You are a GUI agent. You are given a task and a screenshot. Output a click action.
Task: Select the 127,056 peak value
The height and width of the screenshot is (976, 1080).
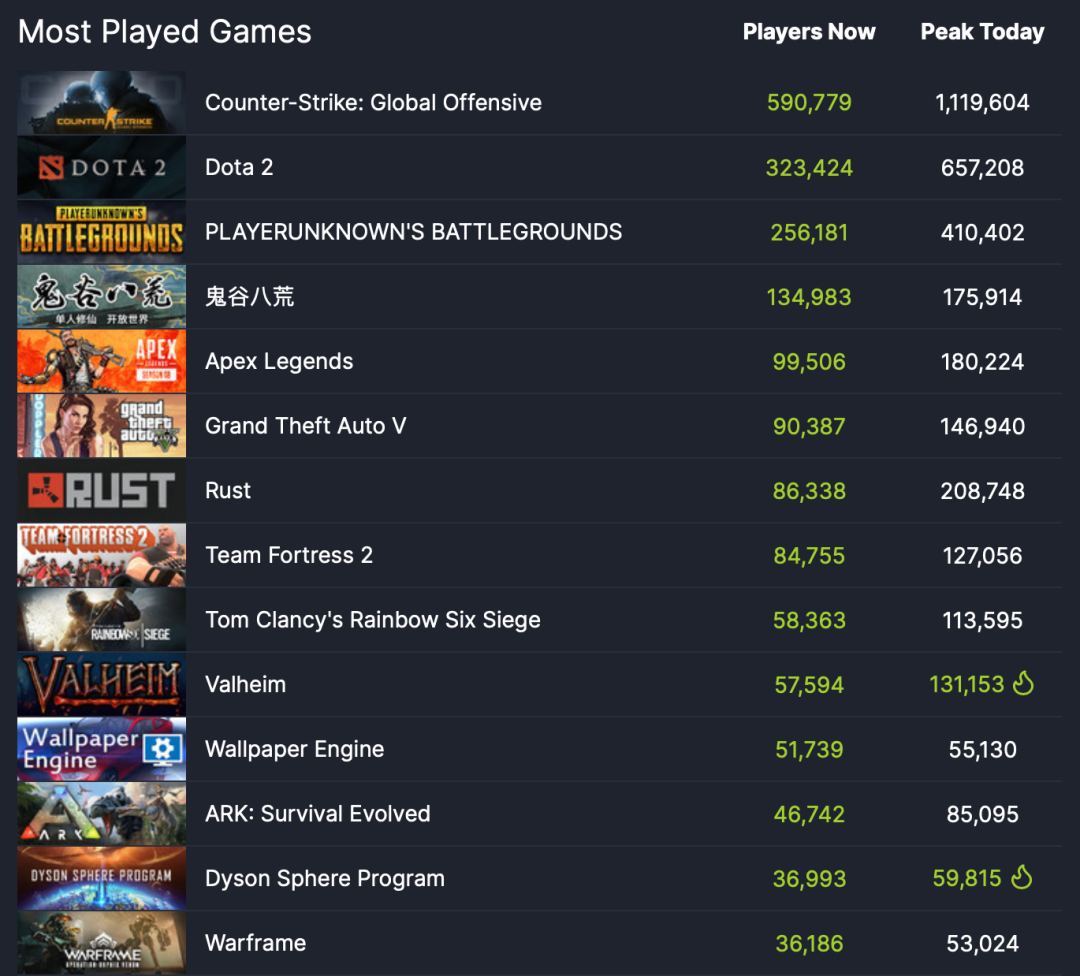[x=982, y=557]
